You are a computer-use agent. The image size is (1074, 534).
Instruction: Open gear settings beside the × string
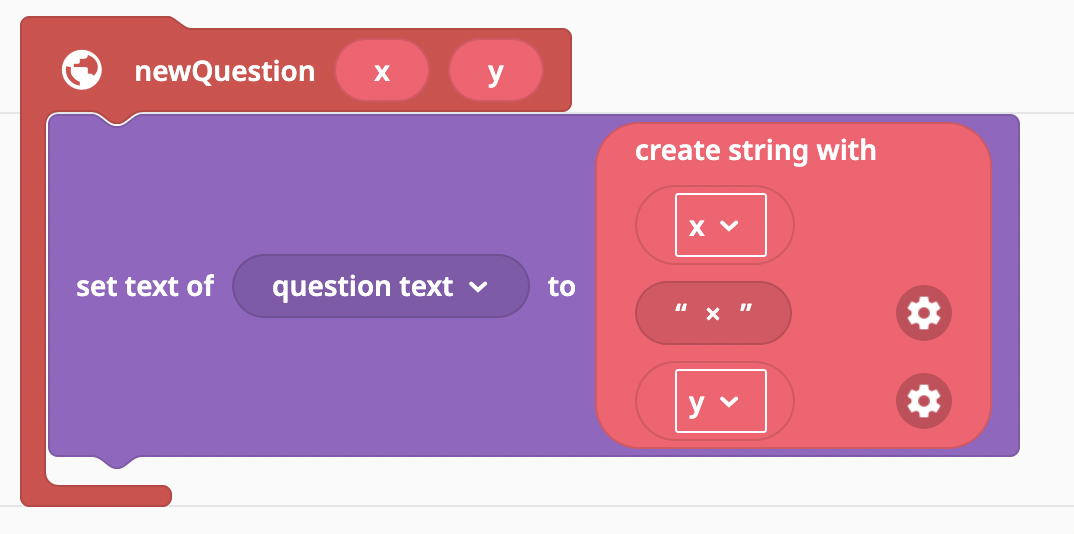coord(923,313)
